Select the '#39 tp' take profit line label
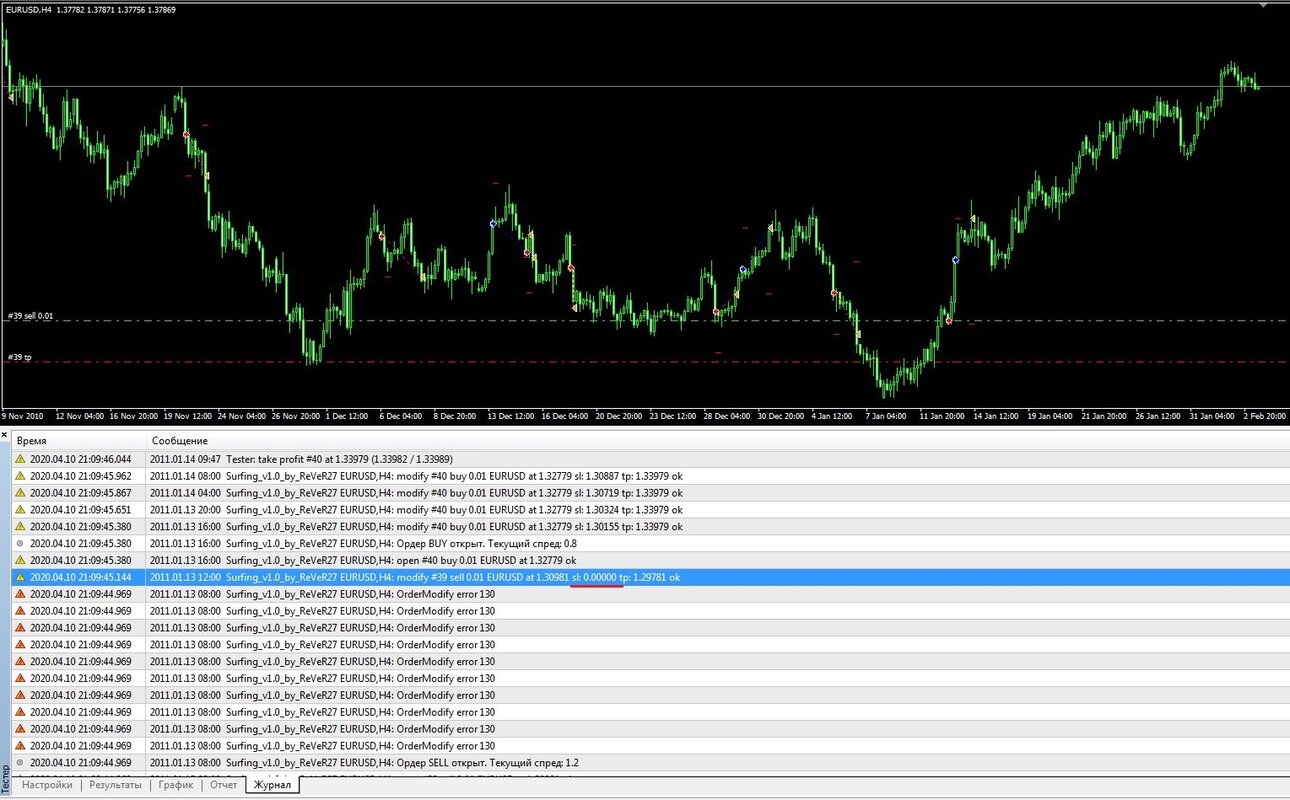 click(x=20, y=357)
